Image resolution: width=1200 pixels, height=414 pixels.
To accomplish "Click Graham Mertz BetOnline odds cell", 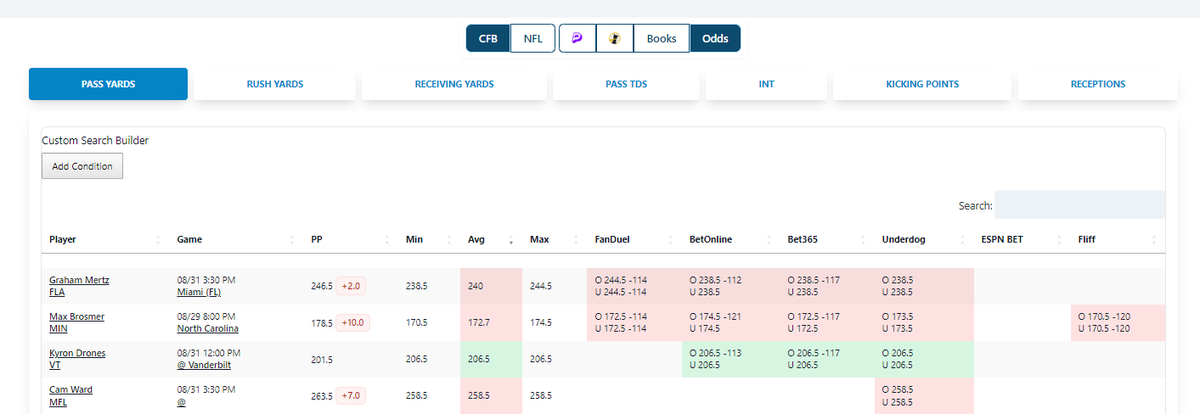I will tap(731, 287).
